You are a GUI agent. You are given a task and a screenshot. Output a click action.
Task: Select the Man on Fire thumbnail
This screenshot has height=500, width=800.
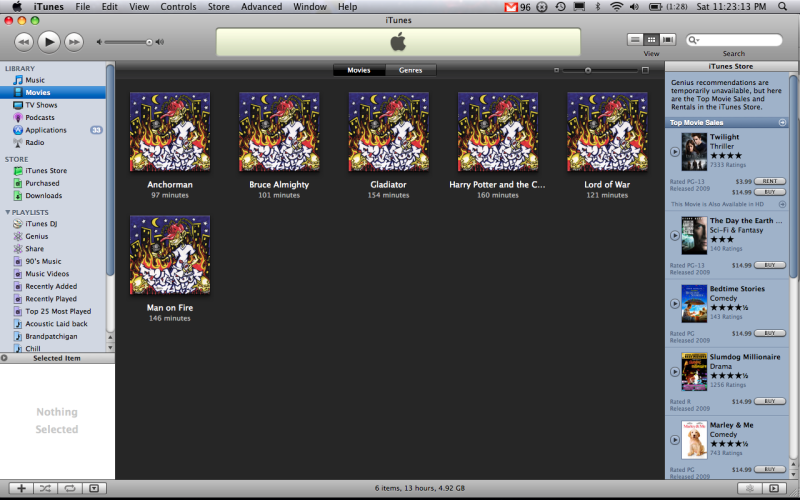pyautogui.click(x=170, y=255)
